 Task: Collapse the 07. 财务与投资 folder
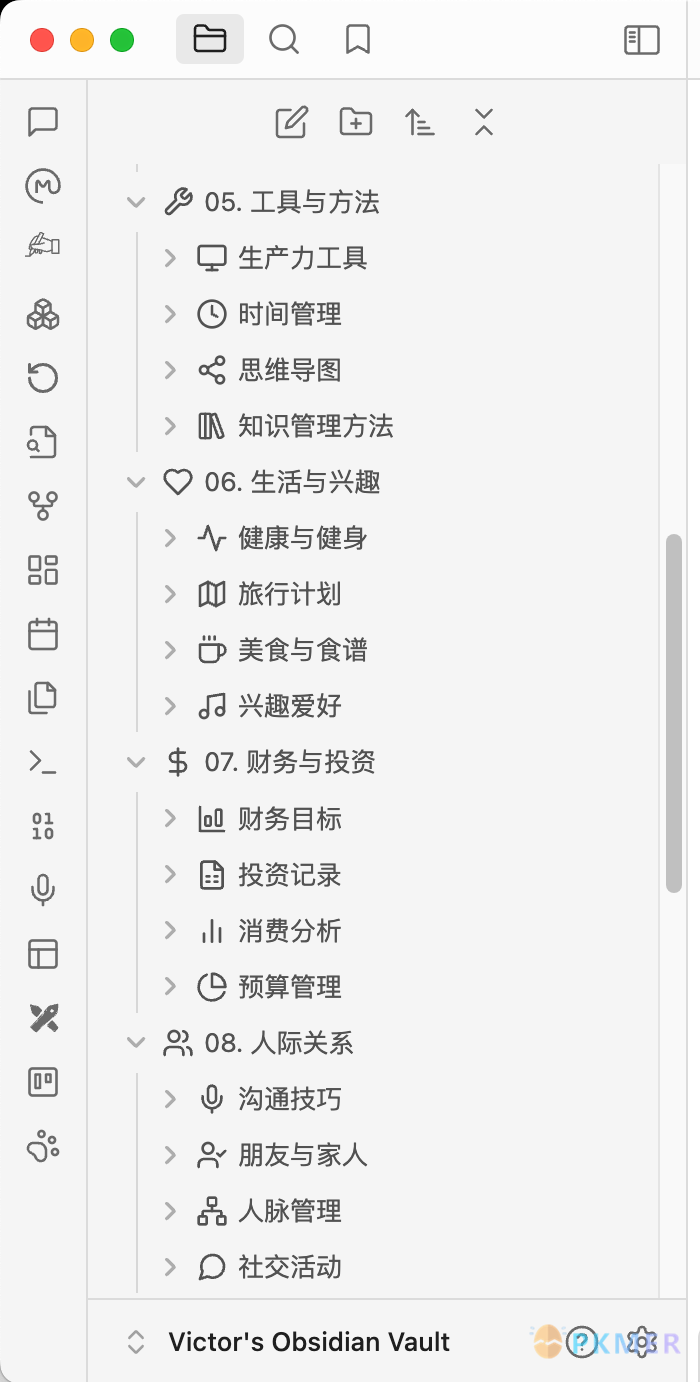(136, 762)
